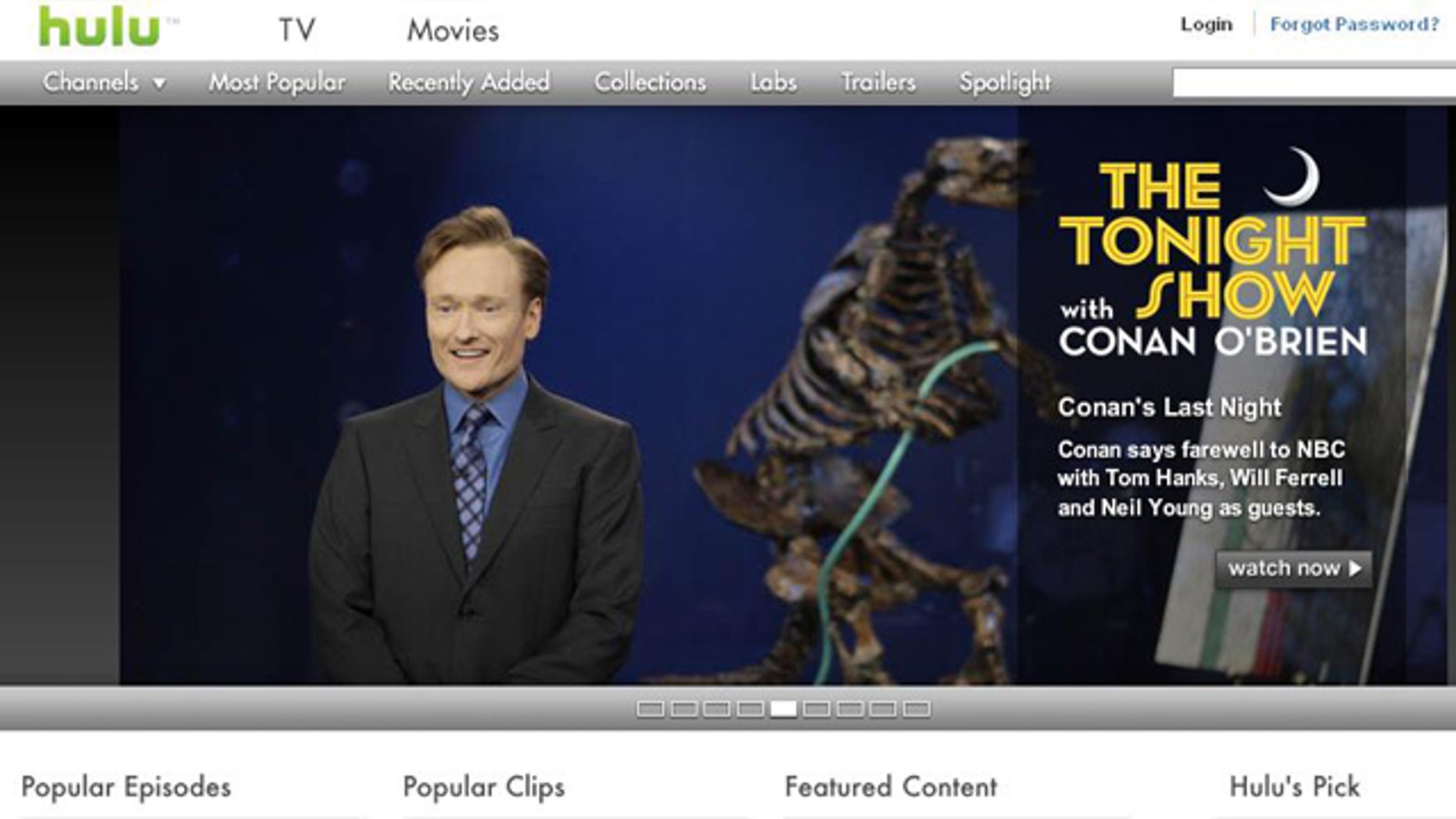Click the Popular Episodes heading
1456x819 pixels.
coord(126,787)
